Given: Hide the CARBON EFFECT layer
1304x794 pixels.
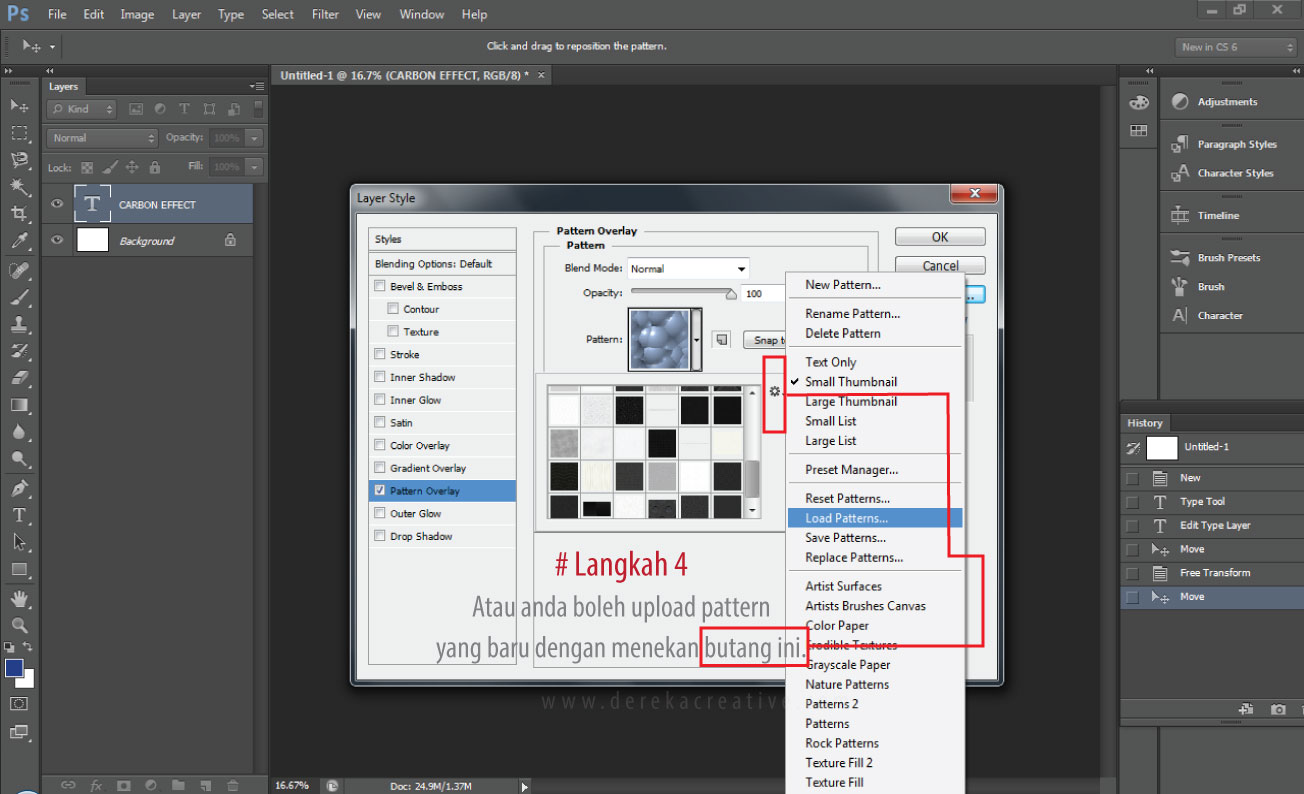Looking at the screenshot, I should click(x=57, y=204).
